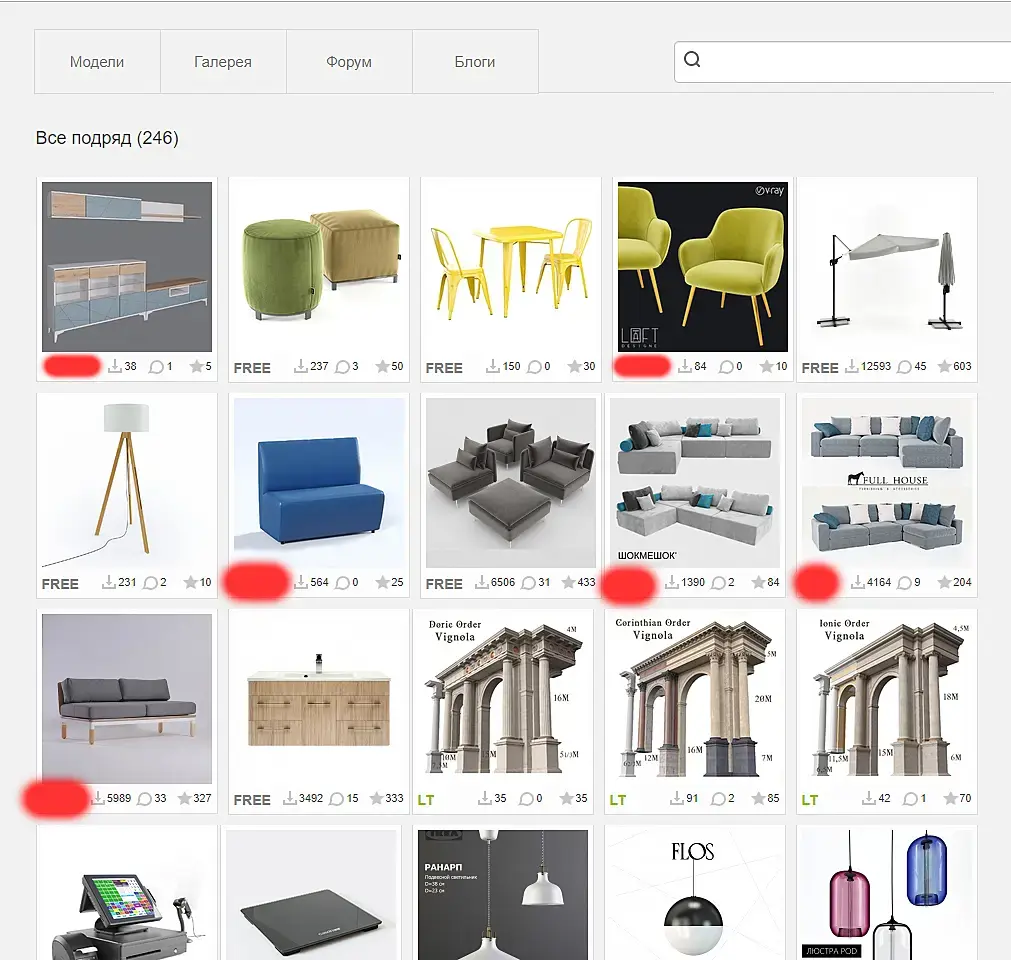Click star icon showing 84 on ШОКМЕШОК card
The width and height of the screenshot is (1011, 960).
coord(758,582)
